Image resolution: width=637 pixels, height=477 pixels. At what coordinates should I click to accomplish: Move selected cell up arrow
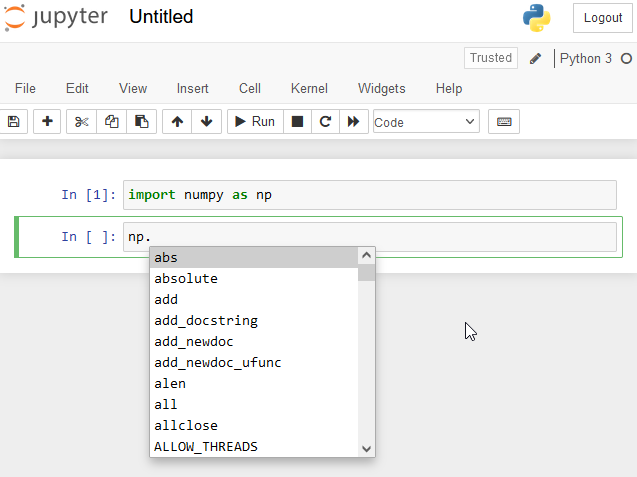[x=177, y=122]
